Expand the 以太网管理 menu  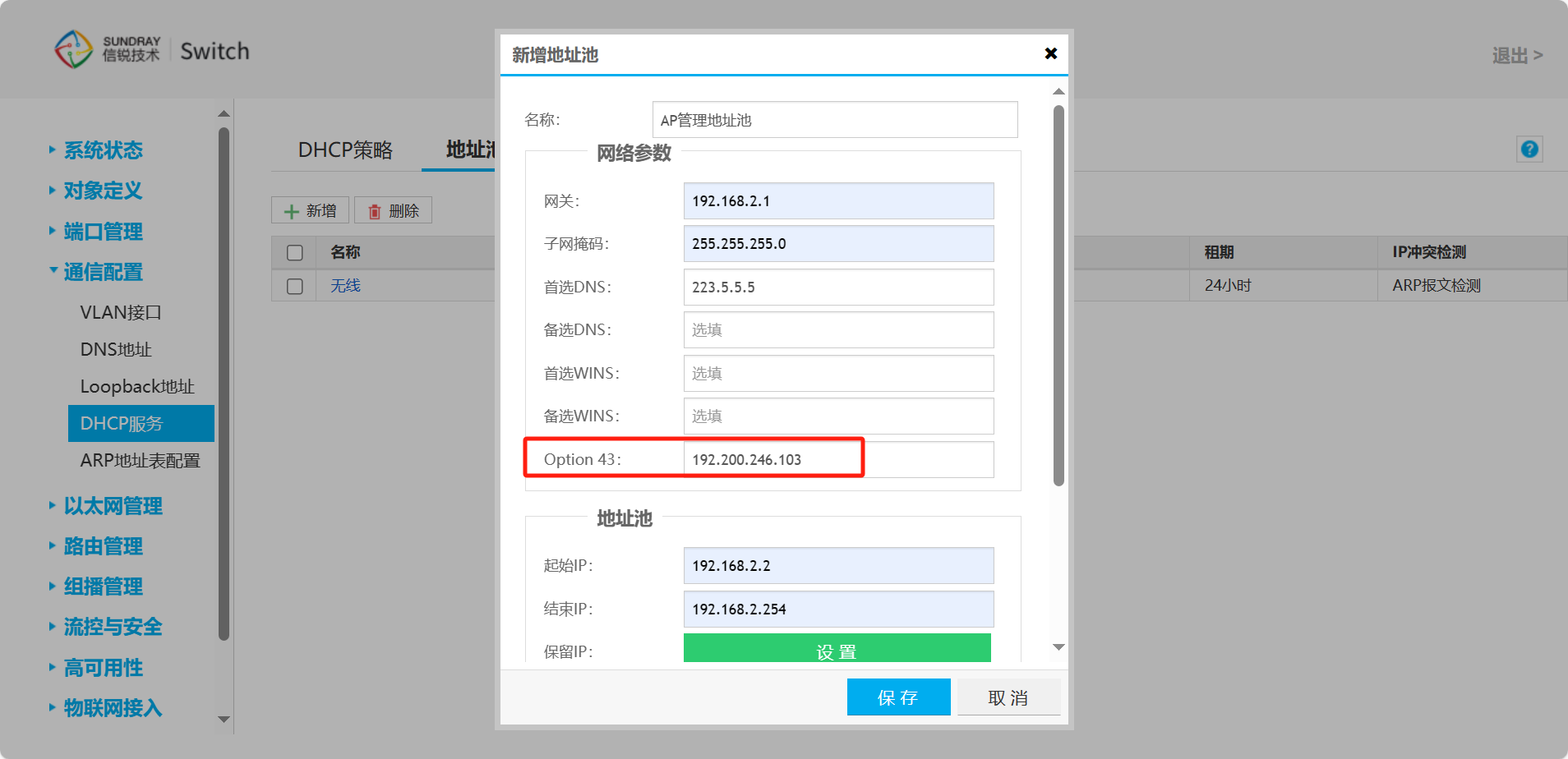[113, 506]
